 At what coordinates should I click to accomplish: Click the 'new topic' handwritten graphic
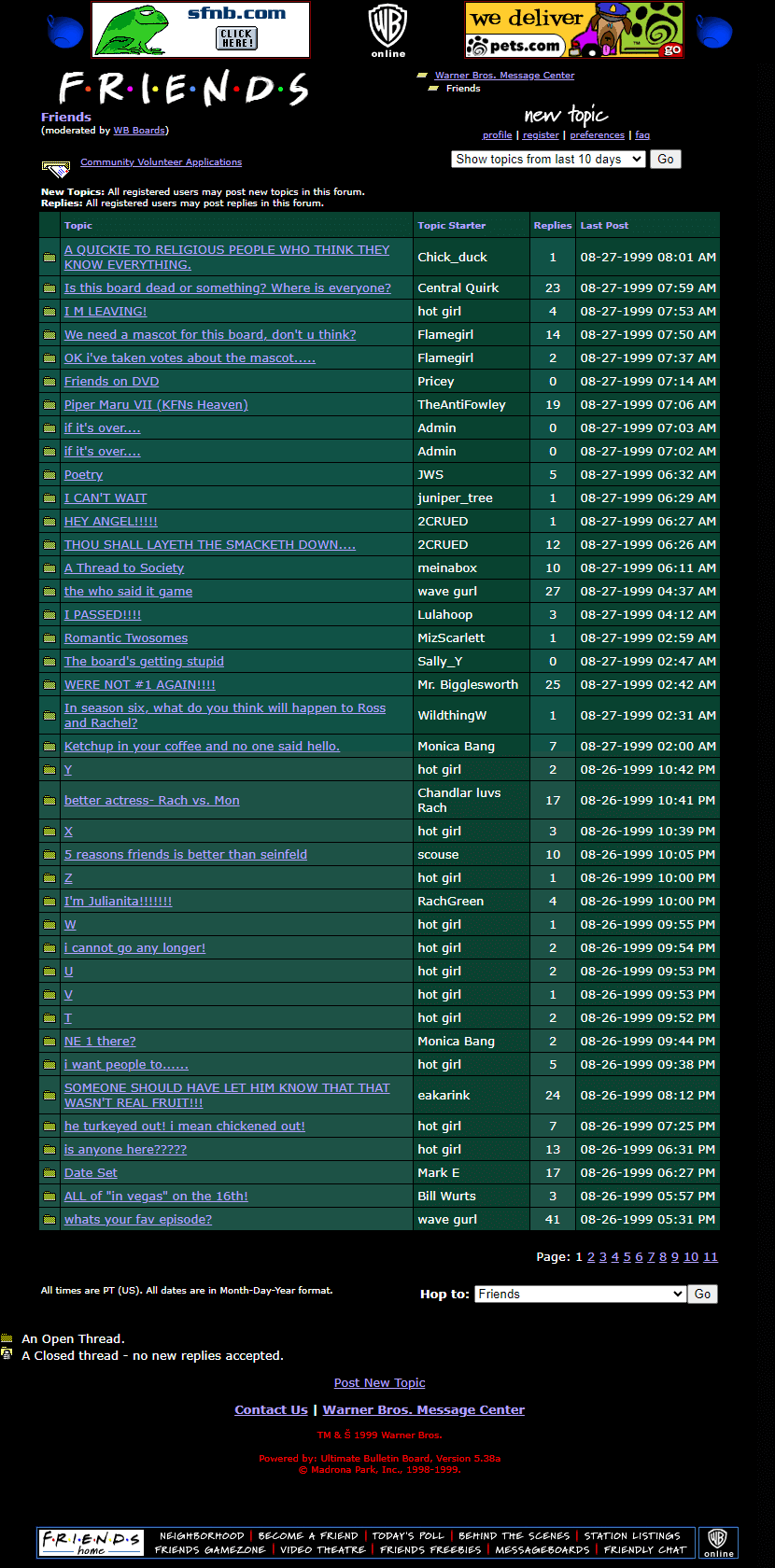click(x=566, y=115)
